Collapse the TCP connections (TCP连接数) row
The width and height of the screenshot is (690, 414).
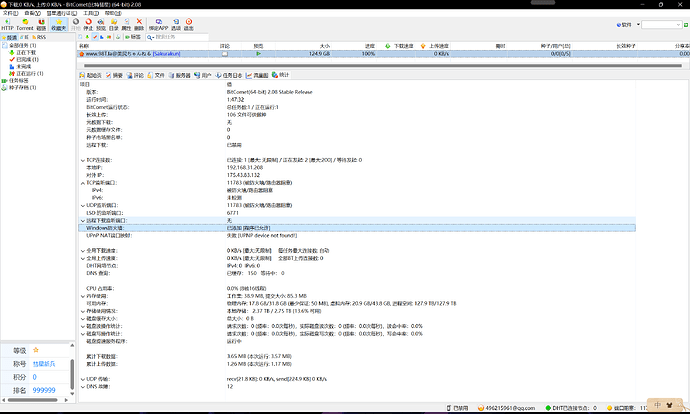coord(83,160)
